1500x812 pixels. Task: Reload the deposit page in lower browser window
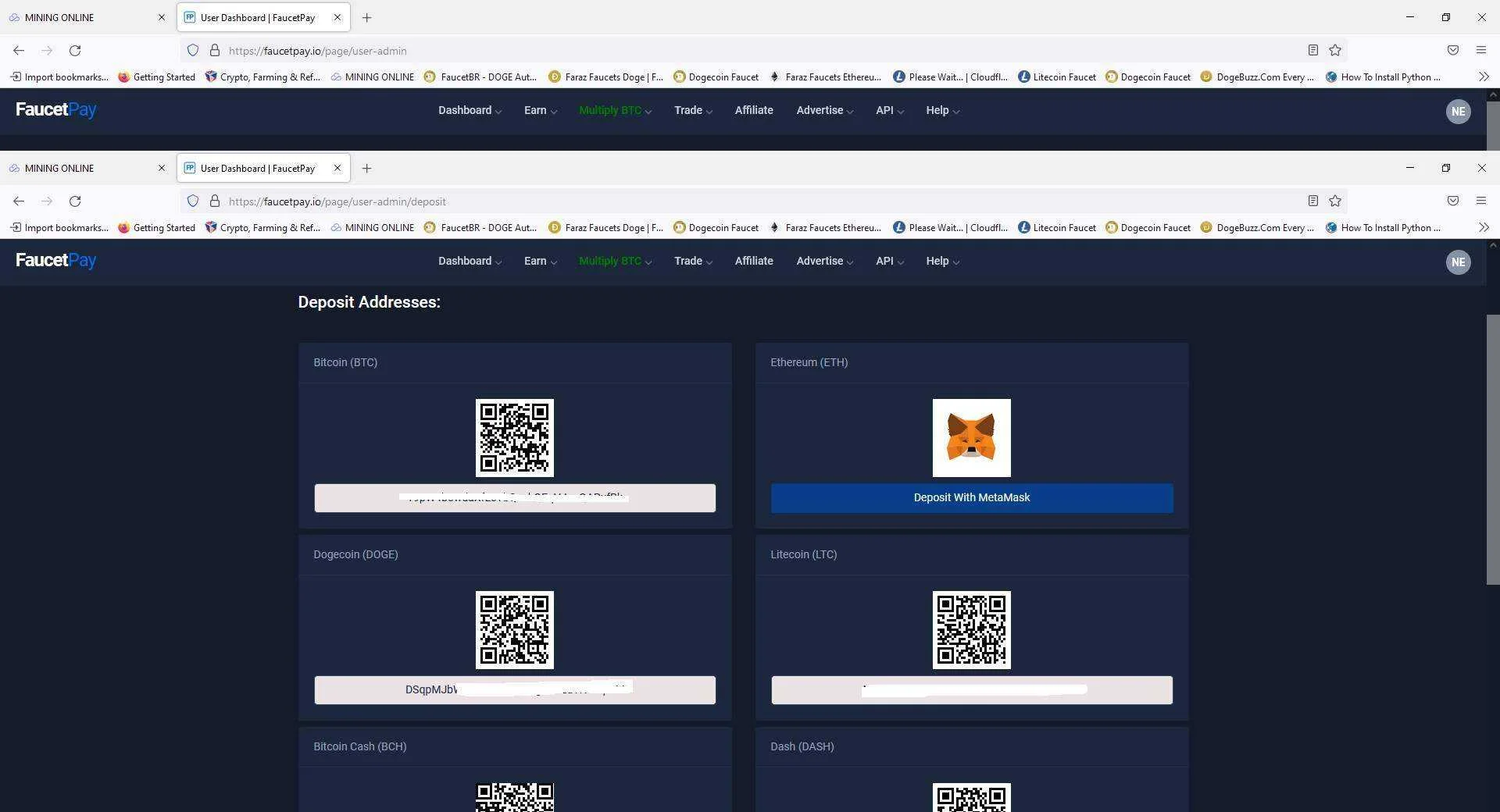pos(75,201)
